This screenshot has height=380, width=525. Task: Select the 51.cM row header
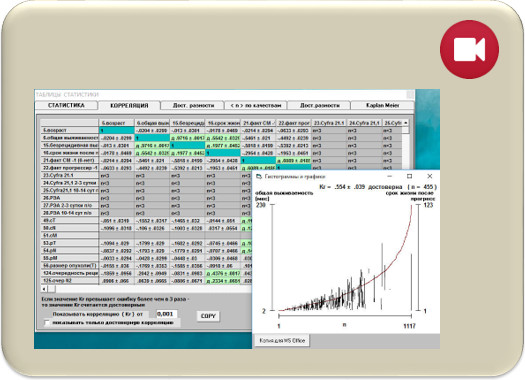70,235
